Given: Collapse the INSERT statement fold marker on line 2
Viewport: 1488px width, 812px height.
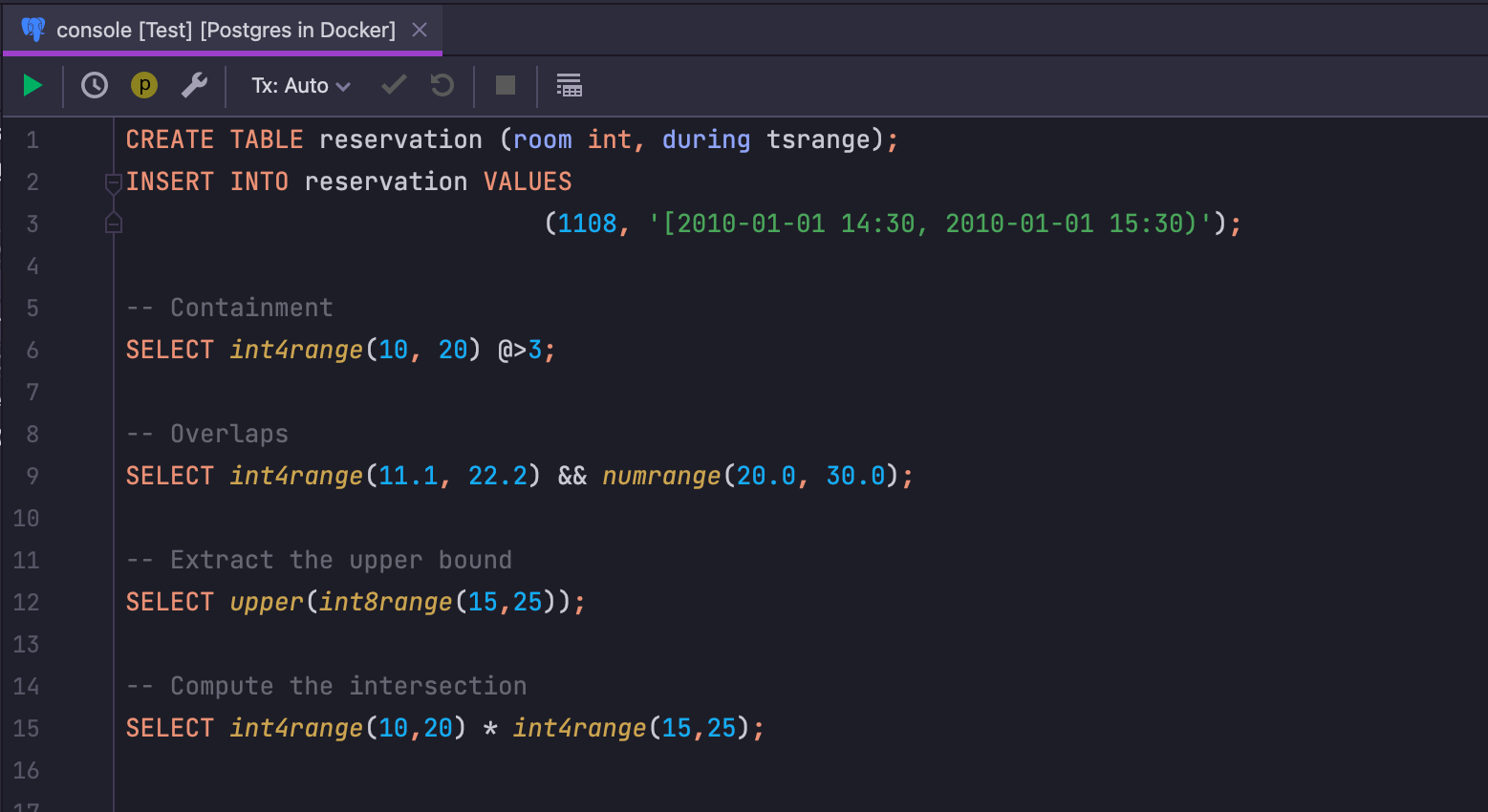Looking at the screenshot, I should pos(114,182).
